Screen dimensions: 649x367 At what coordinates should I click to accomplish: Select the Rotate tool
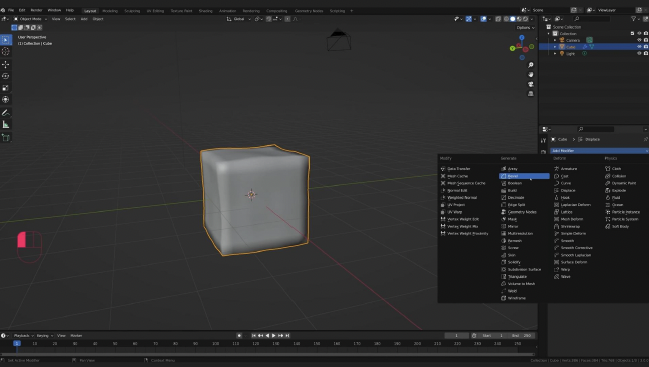5,76
